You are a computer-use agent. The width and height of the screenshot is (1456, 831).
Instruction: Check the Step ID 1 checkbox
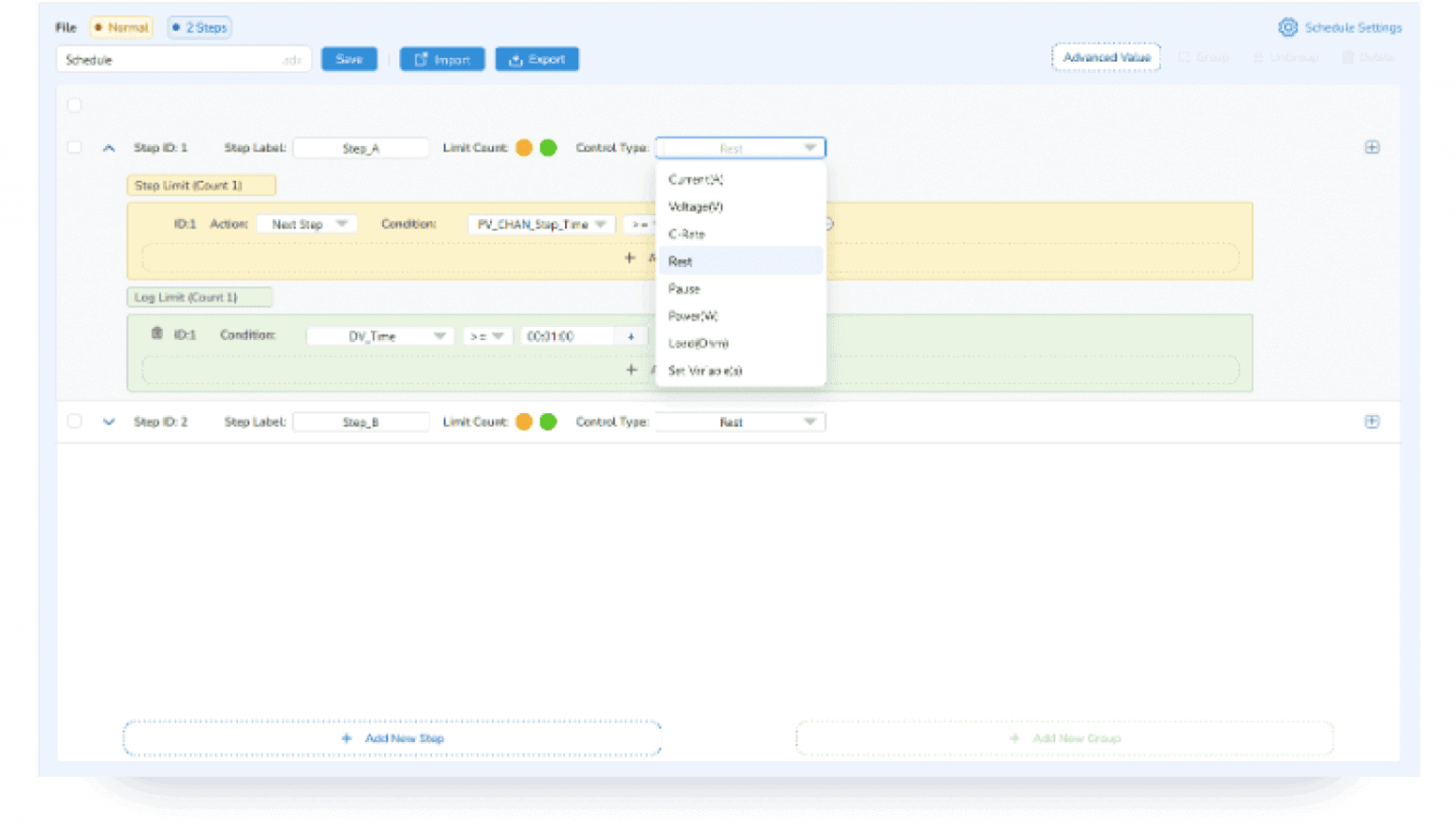pyautogui.click(x=75, y=148)
